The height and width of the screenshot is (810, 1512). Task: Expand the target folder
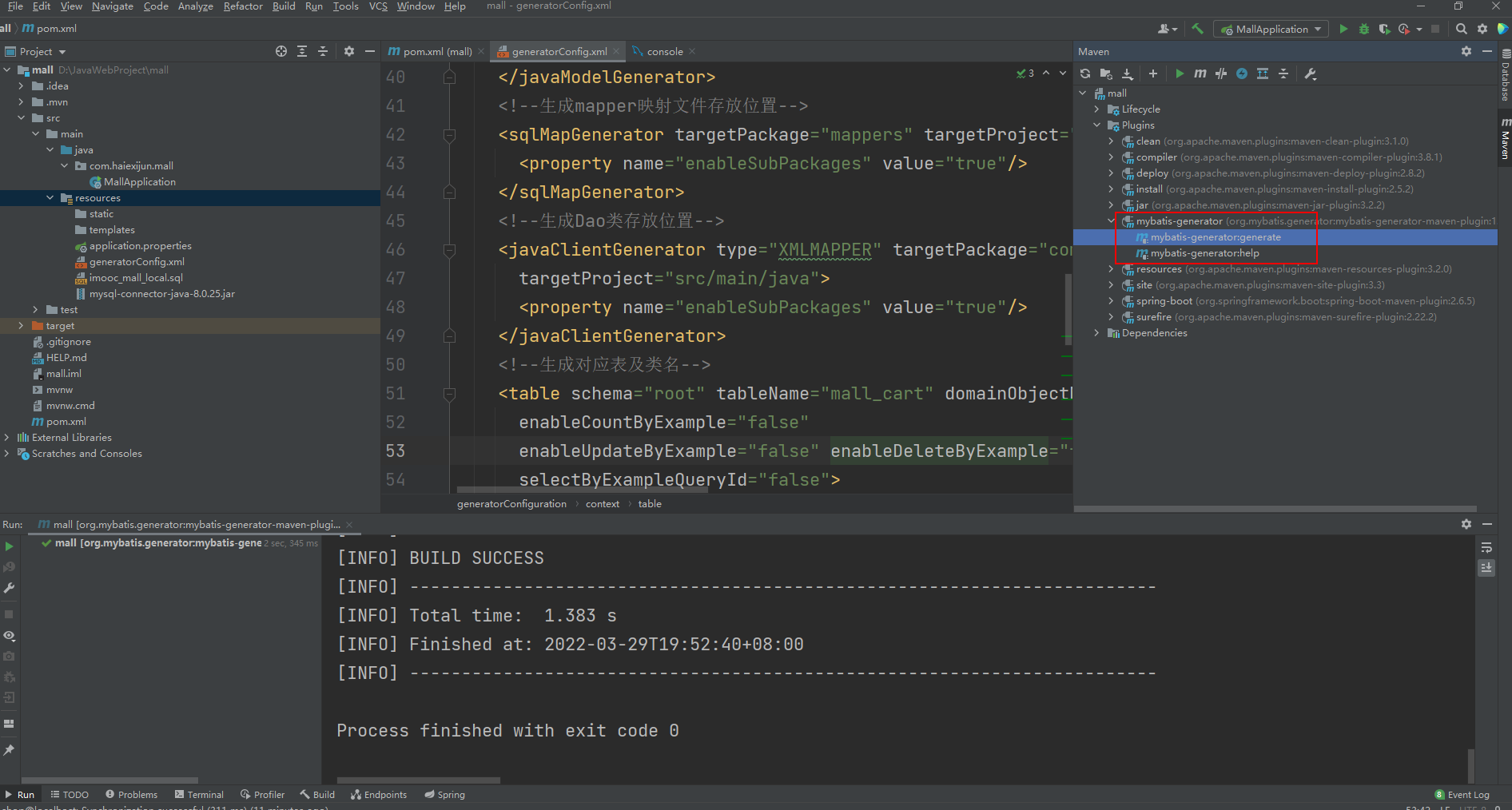coord(21,326)
